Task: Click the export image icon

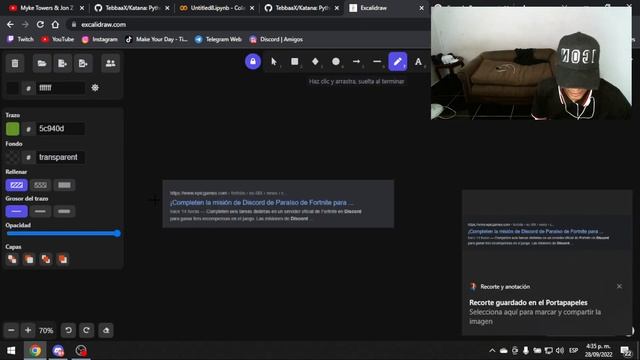Action: [x=83, y=63]
